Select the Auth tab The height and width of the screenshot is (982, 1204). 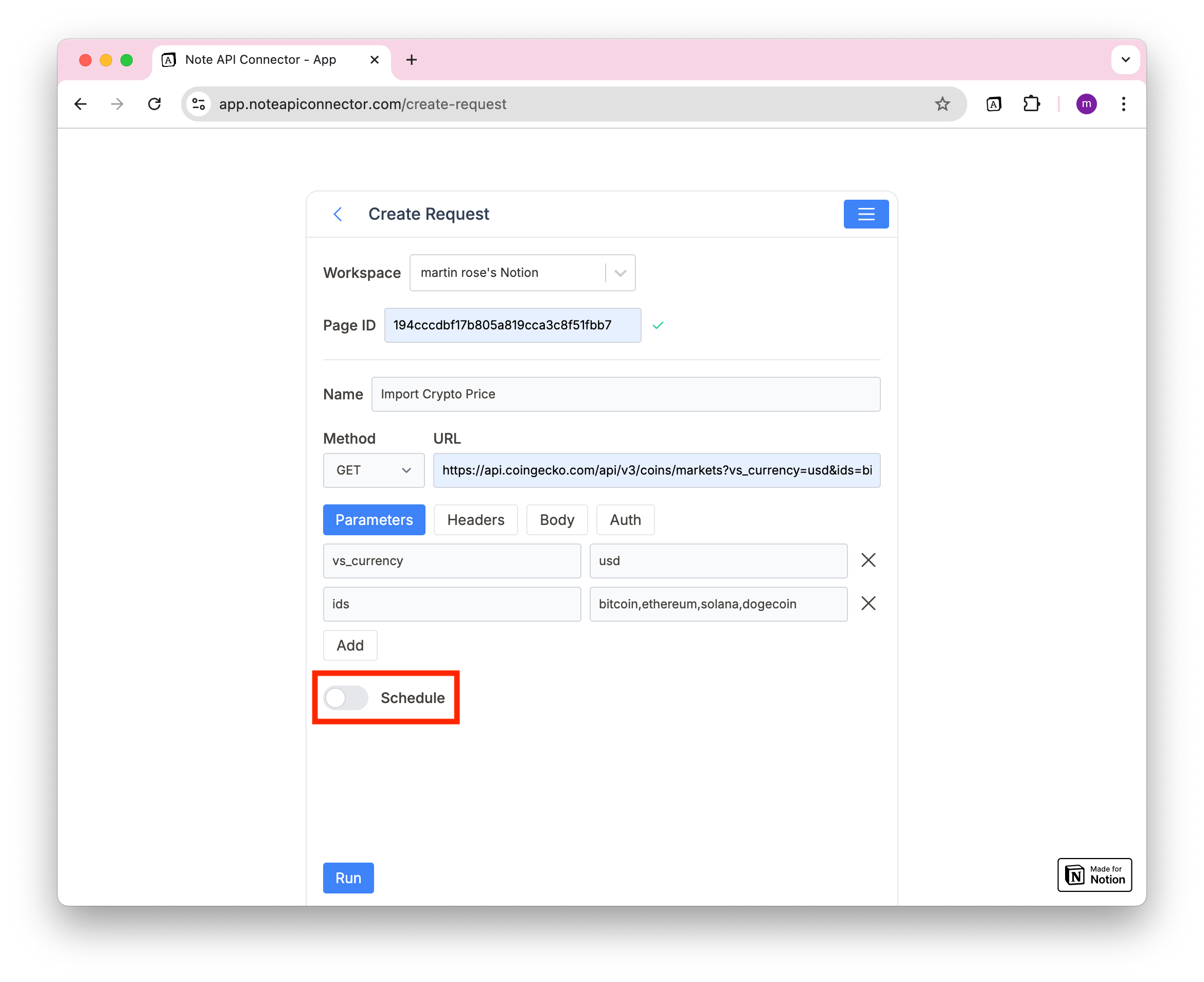coord(625,519)
